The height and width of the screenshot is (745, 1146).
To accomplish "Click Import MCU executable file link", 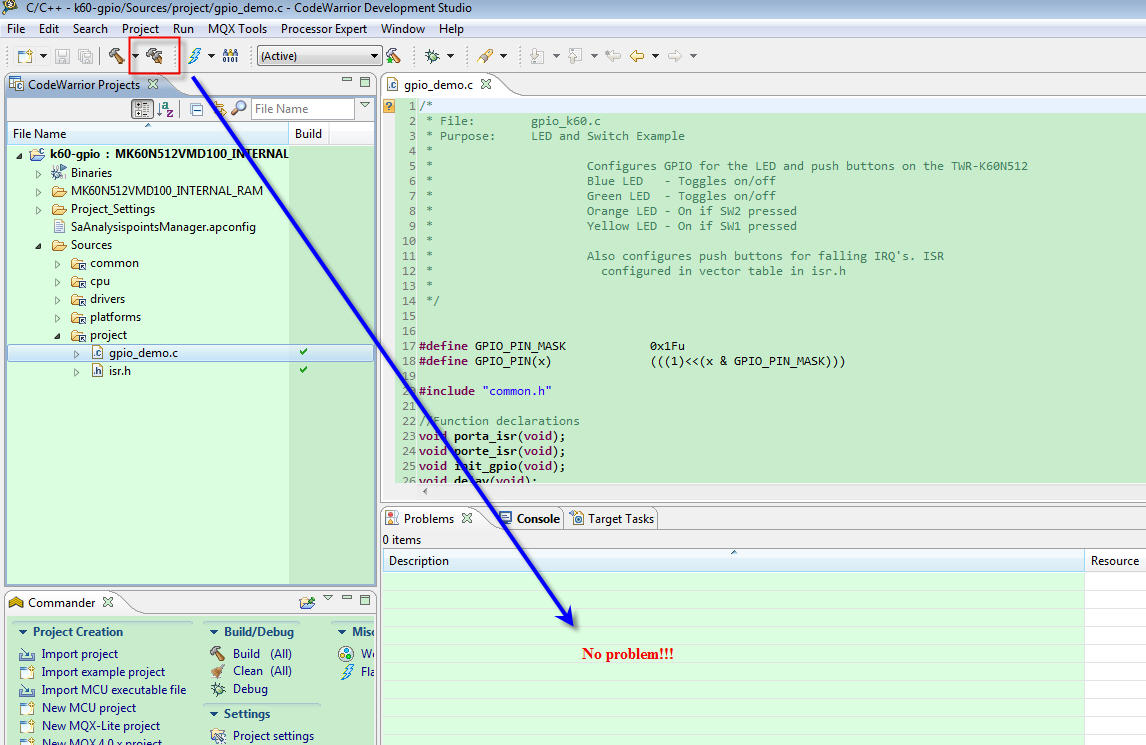I will pyautogui.click(x=113, y=690).
